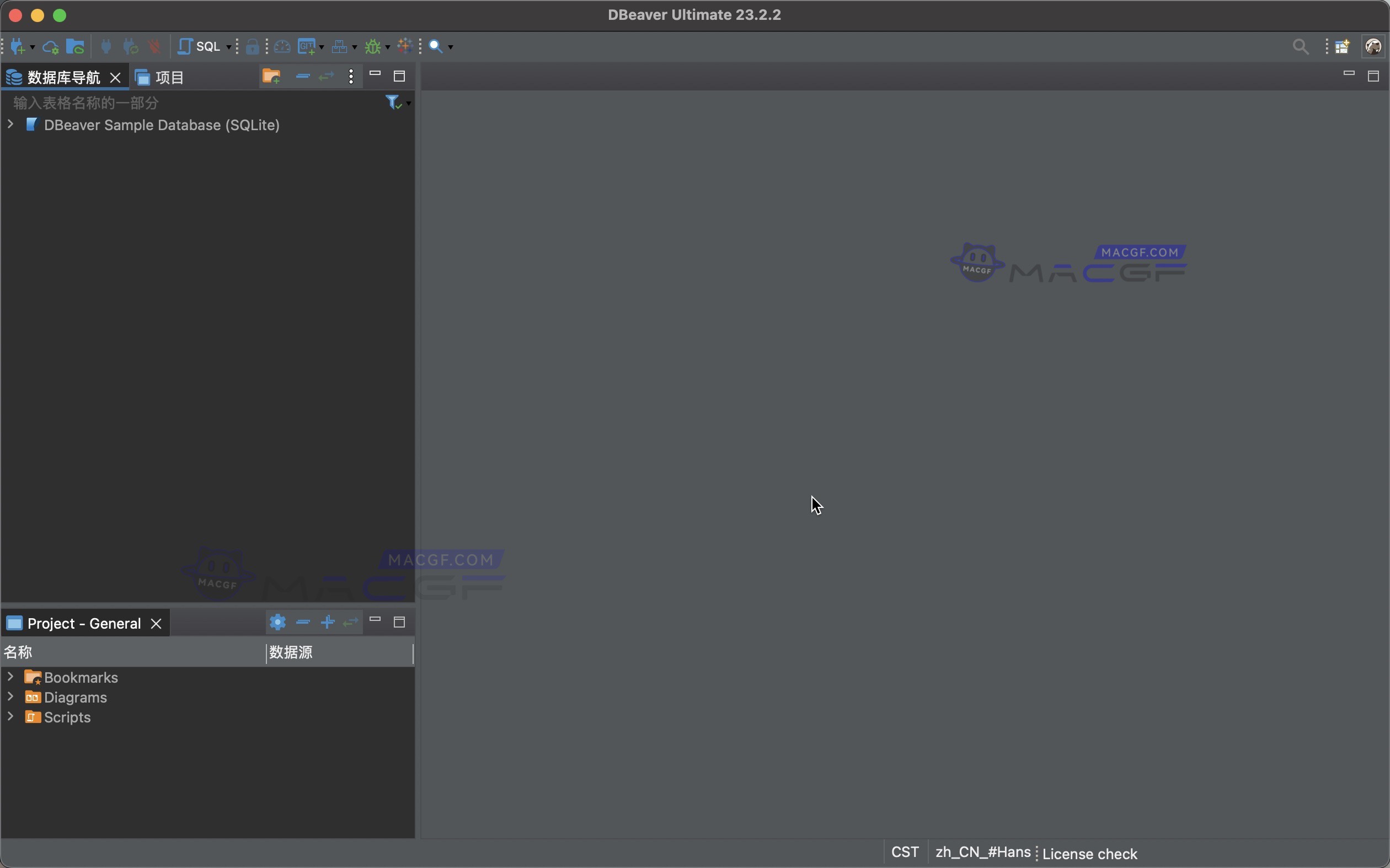Screen dimensions: 1390x868
Task: Toggle the transaction lock icon
Action: [x=253, y=46]
